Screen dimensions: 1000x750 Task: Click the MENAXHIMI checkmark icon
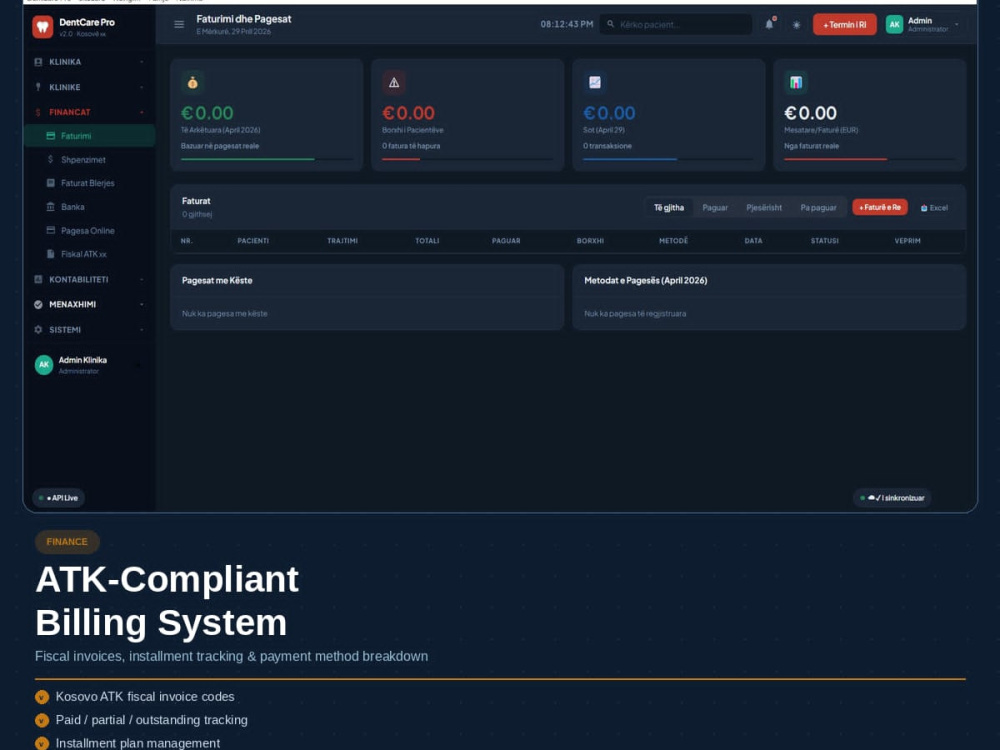tap(38, 304)
